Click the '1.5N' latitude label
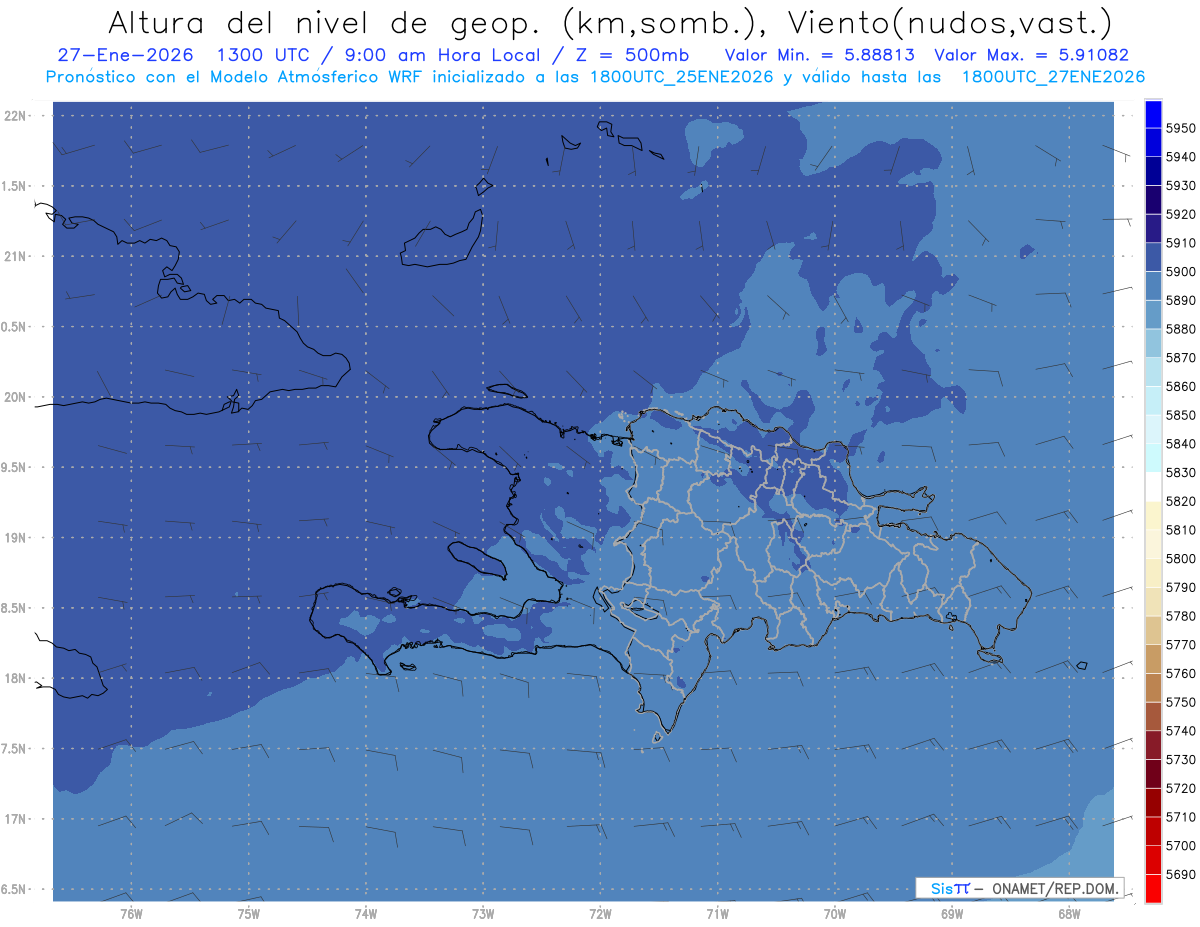 pos(15,186)
